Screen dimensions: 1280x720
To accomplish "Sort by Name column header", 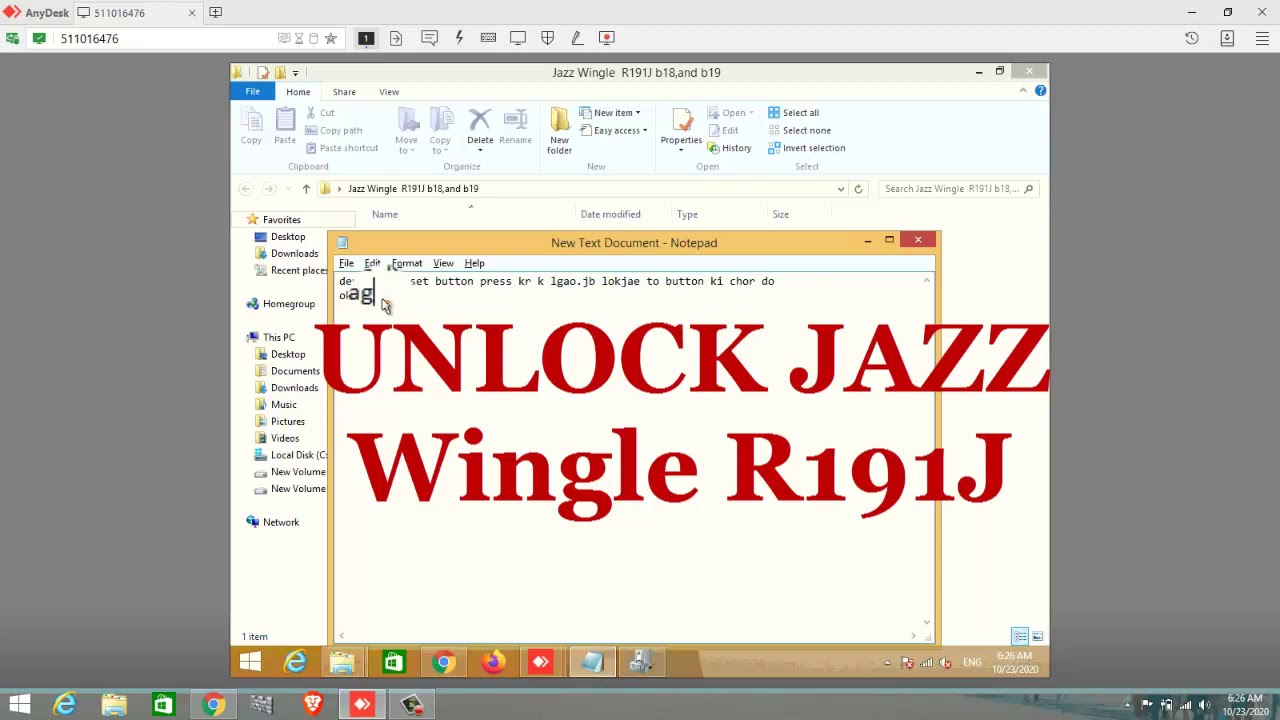I will [x=385, y=214].
